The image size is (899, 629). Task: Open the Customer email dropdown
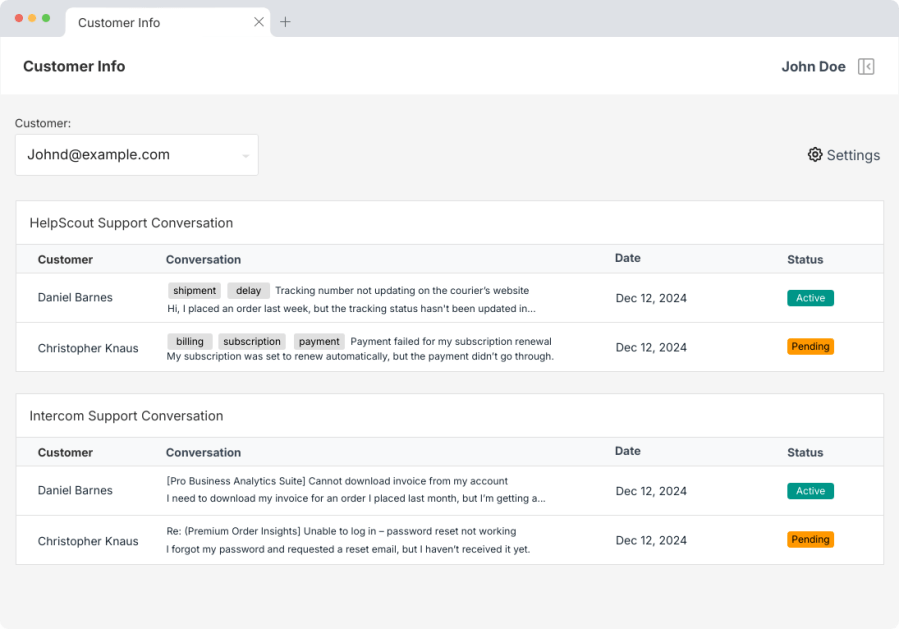coord(137,155)
